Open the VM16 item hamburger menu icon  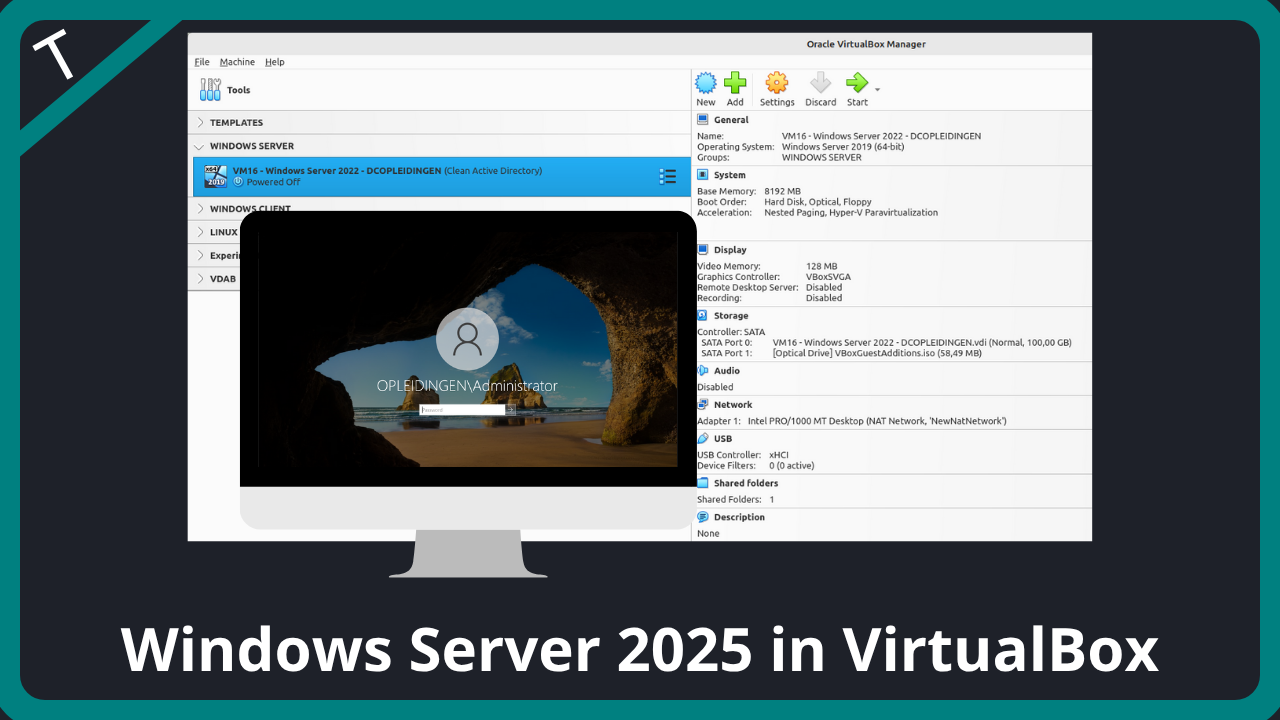(x=668, y=177)
